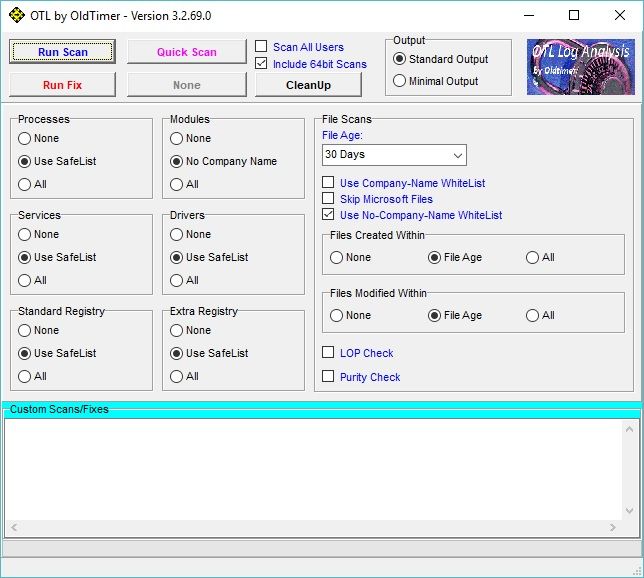The height and width of the screenshot is (578, 644).
Task: Click inside the Custom Scans/Fixes text box
Action: [x=314, y=470]
